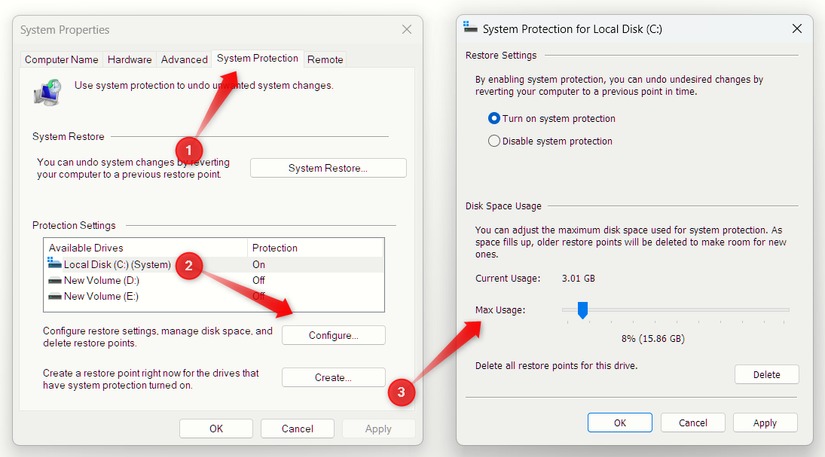
Task: Switch to the Computer Name tab
Action: pos(61,60)
